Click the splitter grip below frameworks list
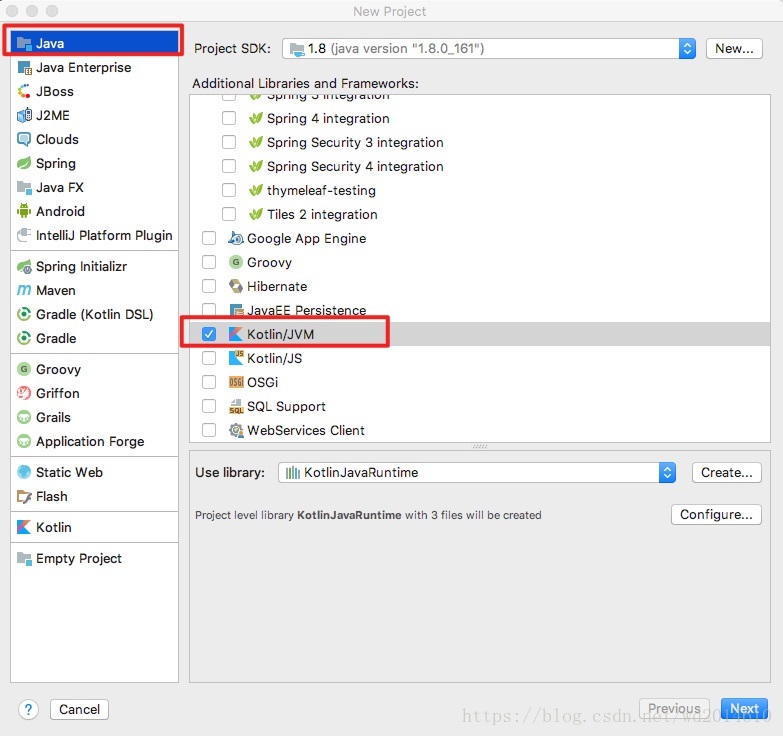783x736 pixels. (x=479, y=446)
